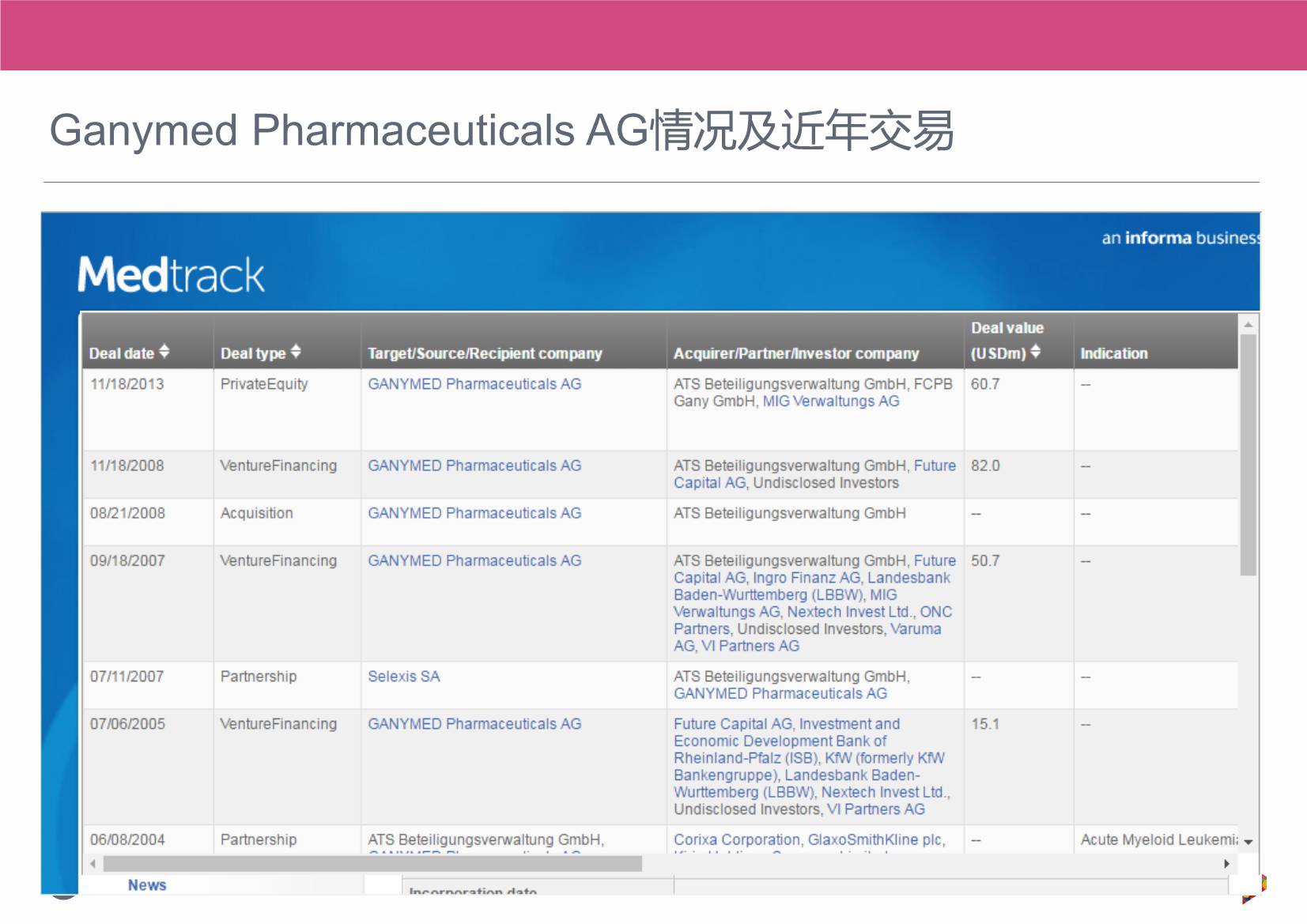This screenshot has height=924, width=1307.
Task: Open the Selexis SA company link
Action: 403,677
